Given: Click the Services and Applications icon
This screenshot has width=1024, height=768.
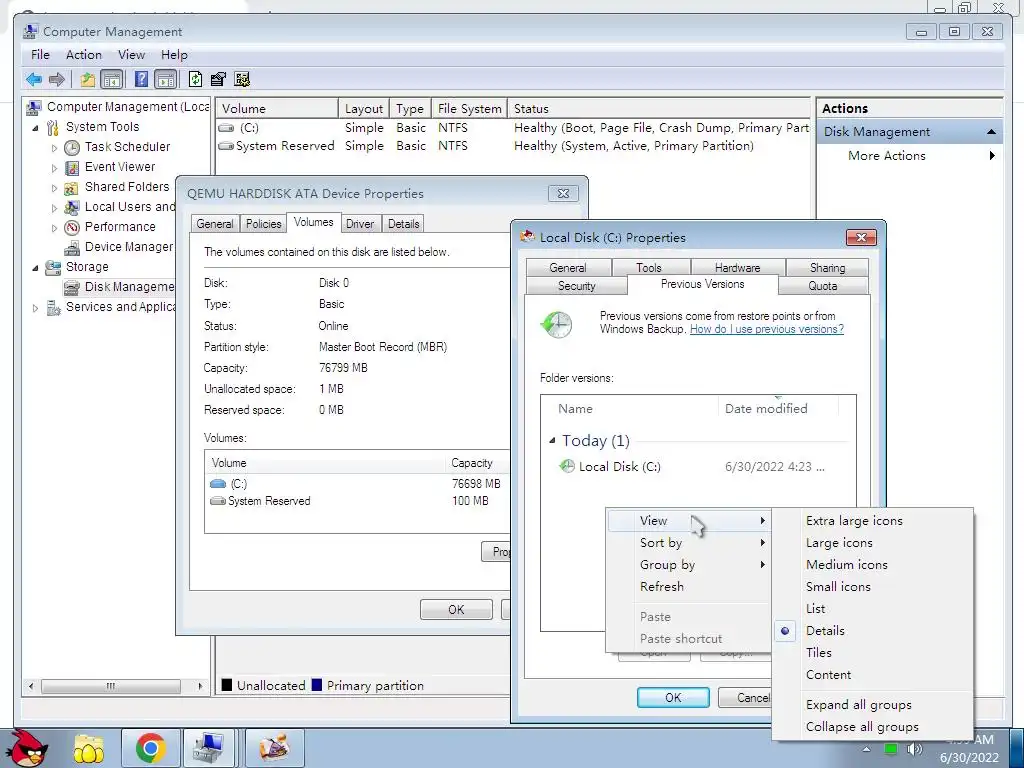Looking at the screenshot, I should coord(54,308).
